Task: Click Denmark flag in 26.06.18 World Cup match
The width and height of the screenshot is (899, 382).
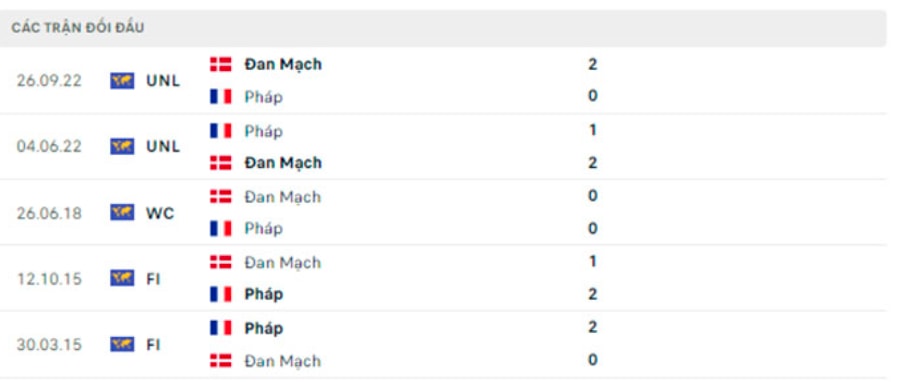Action: click(x=220, y=197)
